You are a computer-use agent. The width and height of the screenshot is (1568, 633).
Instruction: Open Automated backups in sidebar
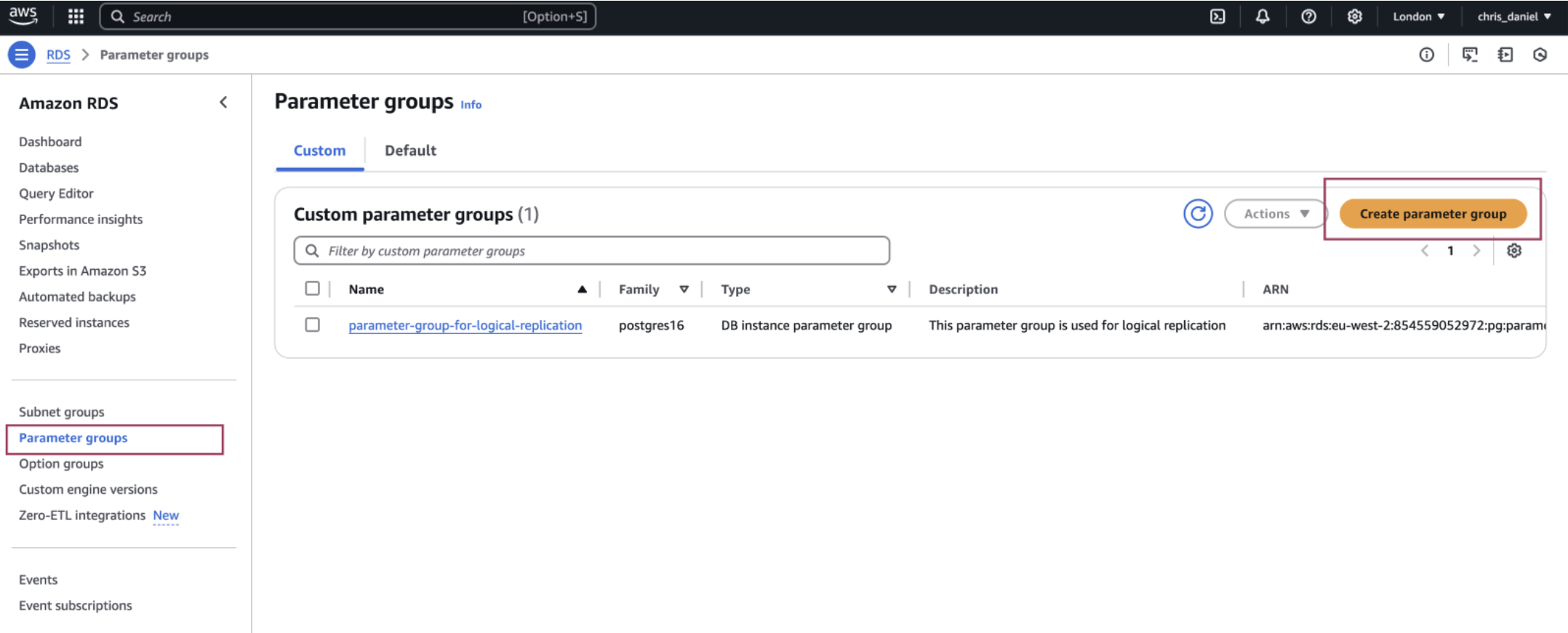[77, 297]
